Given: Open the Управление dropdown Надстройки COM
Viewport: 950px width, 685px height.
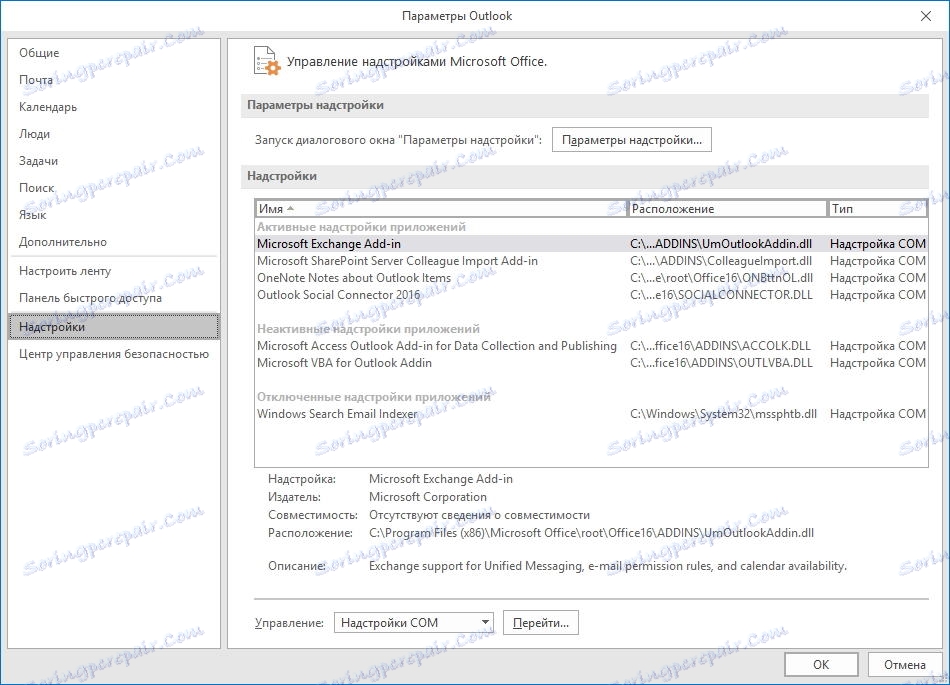Looking at the screenshot, I should pos(414,623).
